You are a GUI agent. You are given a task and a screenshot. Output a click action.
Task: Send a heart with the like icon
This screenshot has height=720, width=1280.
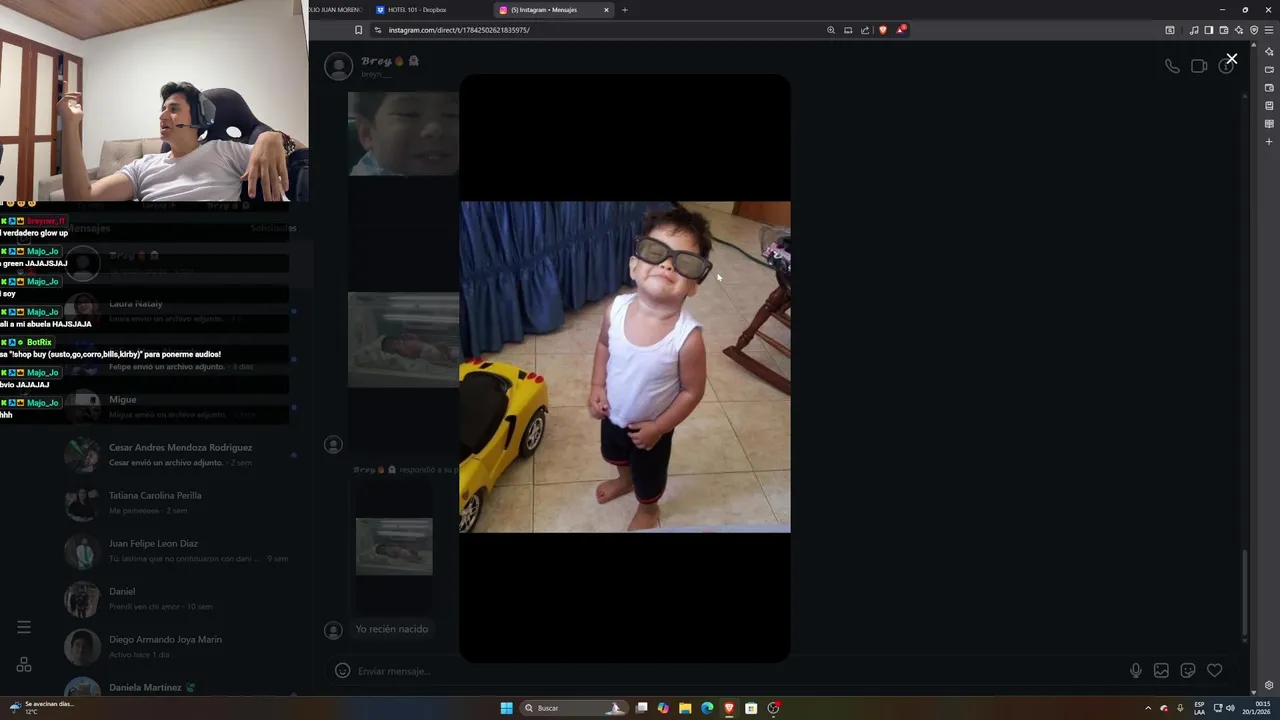(x=1214, y=671)
